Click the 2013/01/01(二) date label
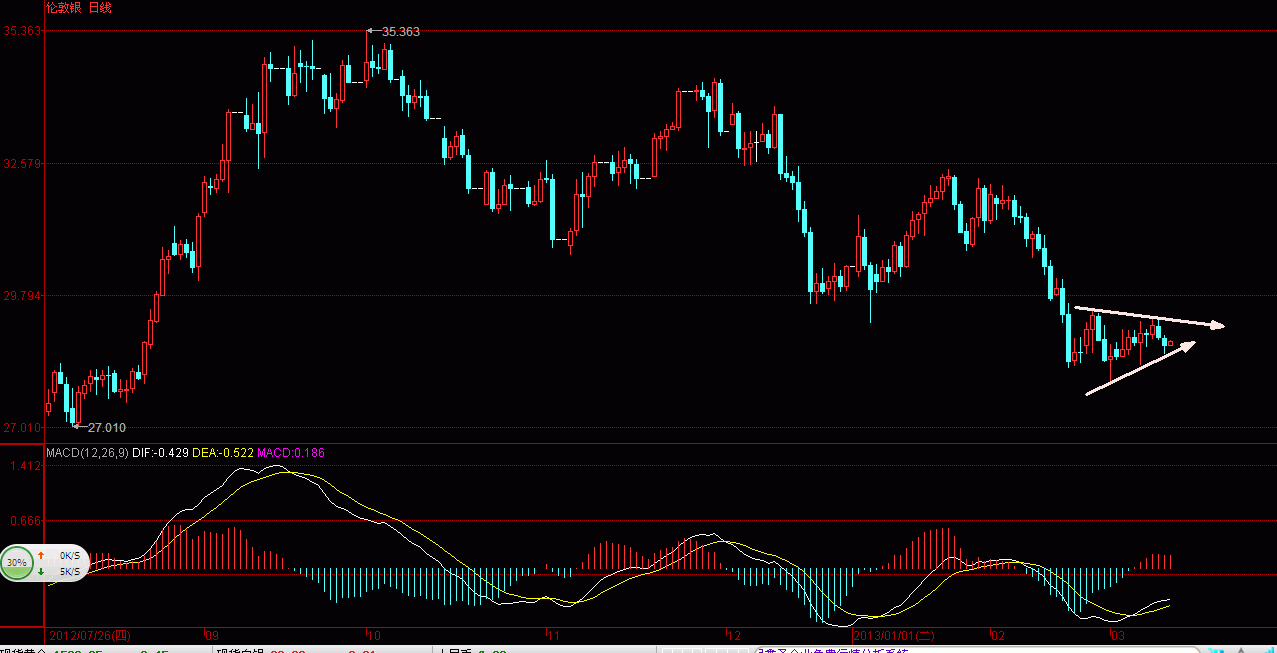 [893, 635]
